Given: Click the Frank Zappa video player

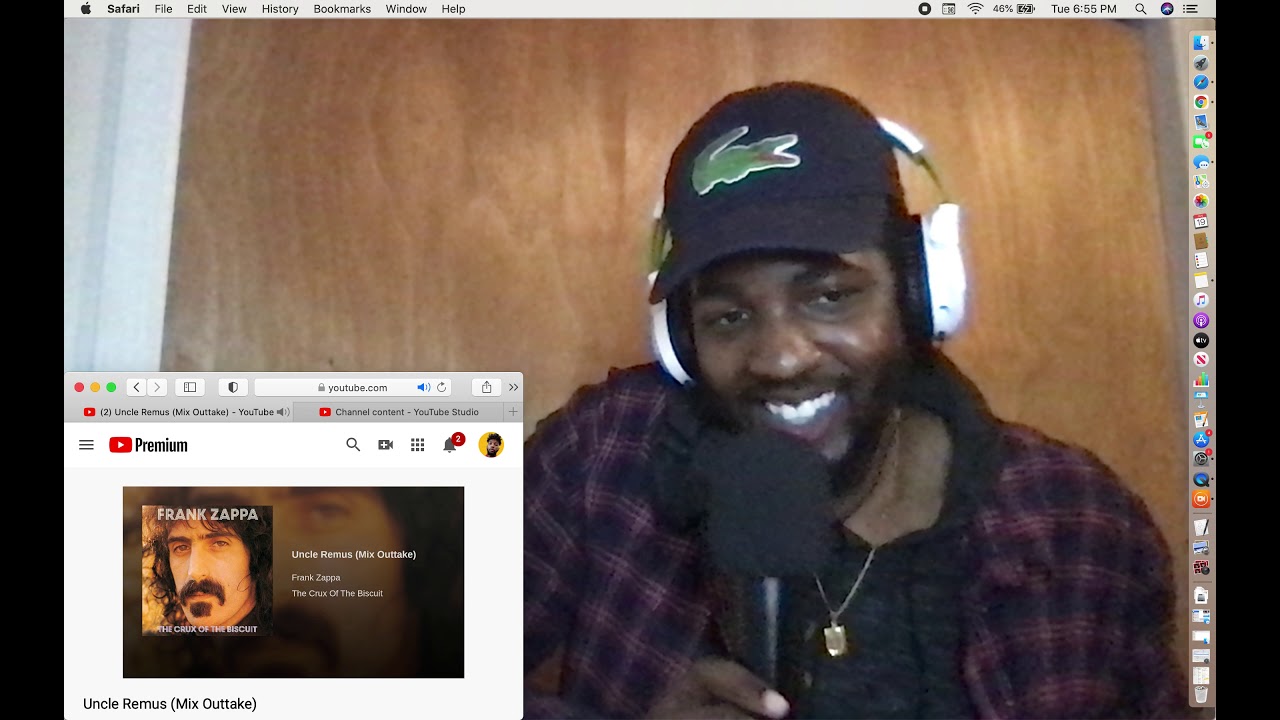Looking at the screenshot, I should point(293,582).
